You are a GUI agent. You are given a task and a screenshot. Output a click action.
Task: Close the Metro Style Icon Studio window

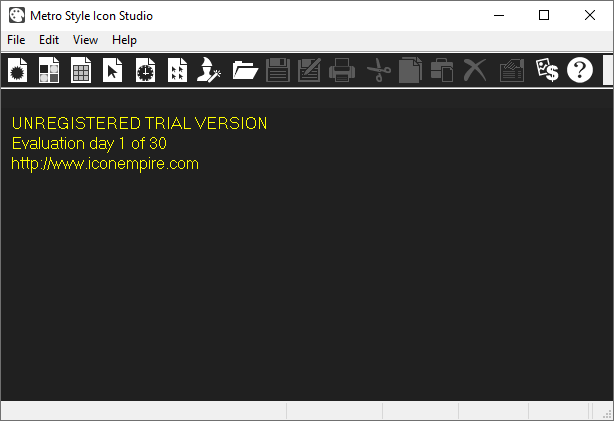tap(590, 16)
